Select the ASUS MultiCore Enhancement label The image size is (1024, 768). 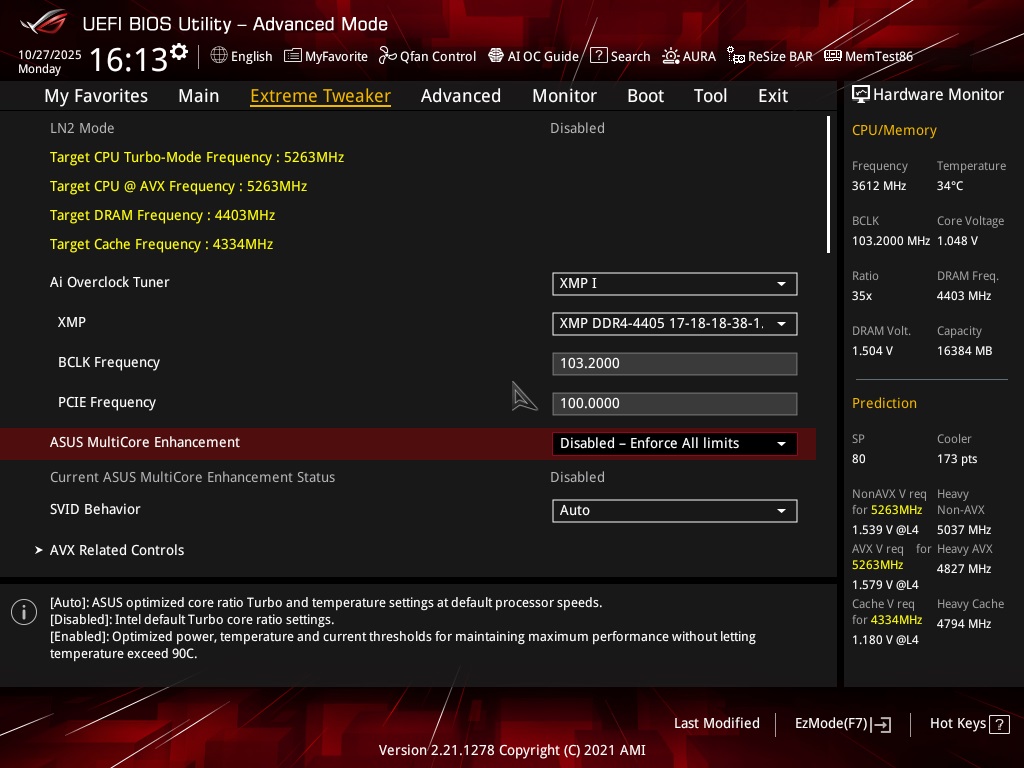pos(145,442)
